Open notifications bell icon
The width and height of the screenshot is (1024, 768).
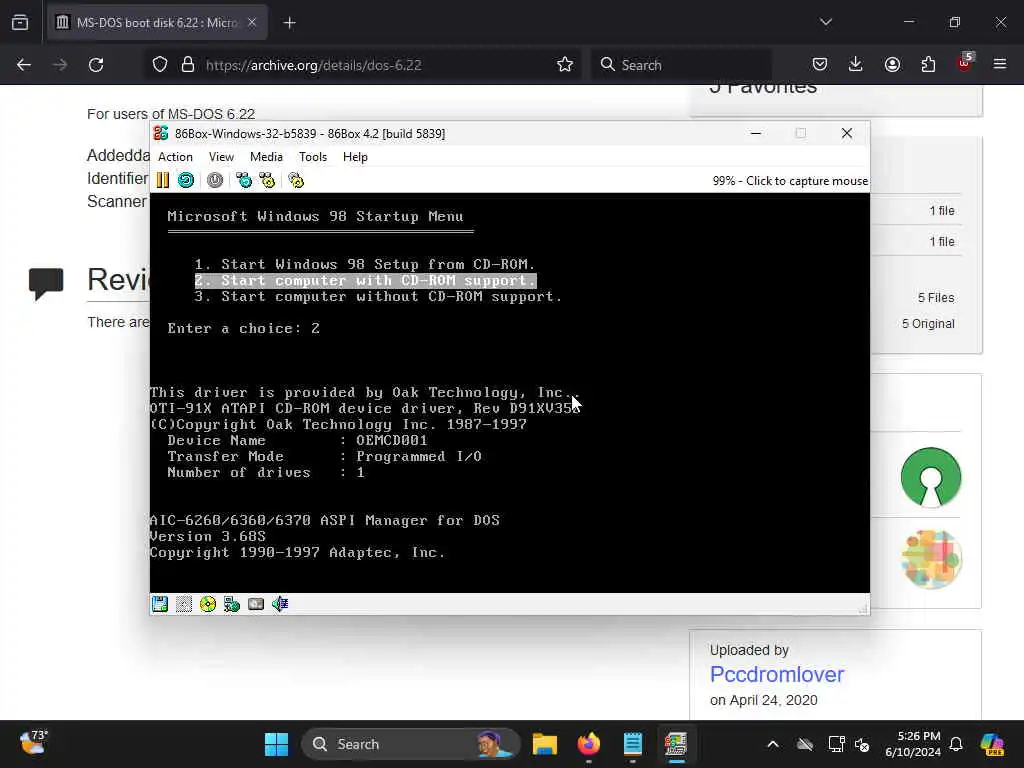click(956, 744)
